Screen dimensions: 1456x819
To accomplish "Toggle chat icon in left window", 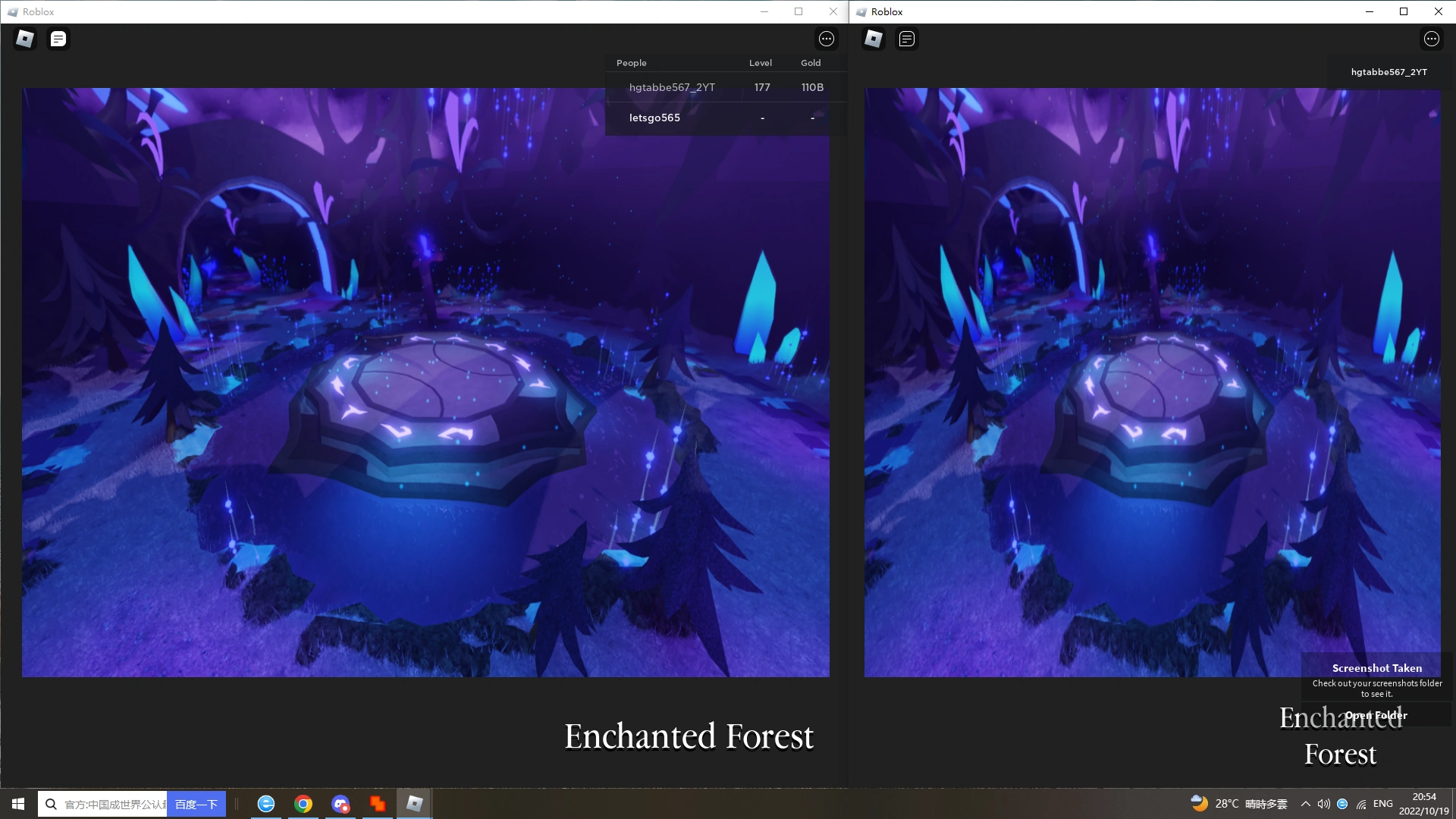I will pyautogui.click(x=58, y=39).
